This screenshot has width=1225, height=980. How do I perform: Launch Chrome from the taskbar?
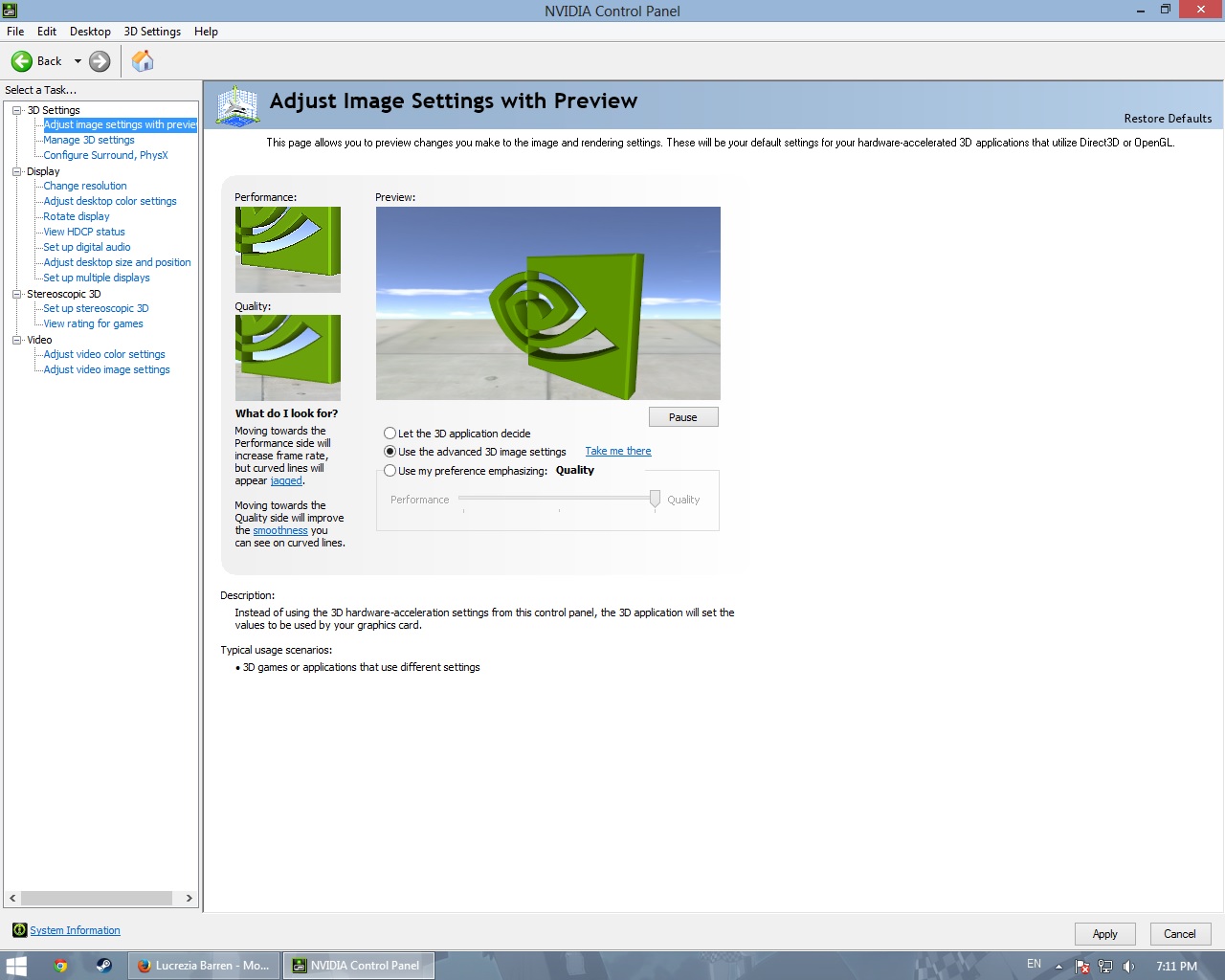pyautogui.click(x=60, y=966)
